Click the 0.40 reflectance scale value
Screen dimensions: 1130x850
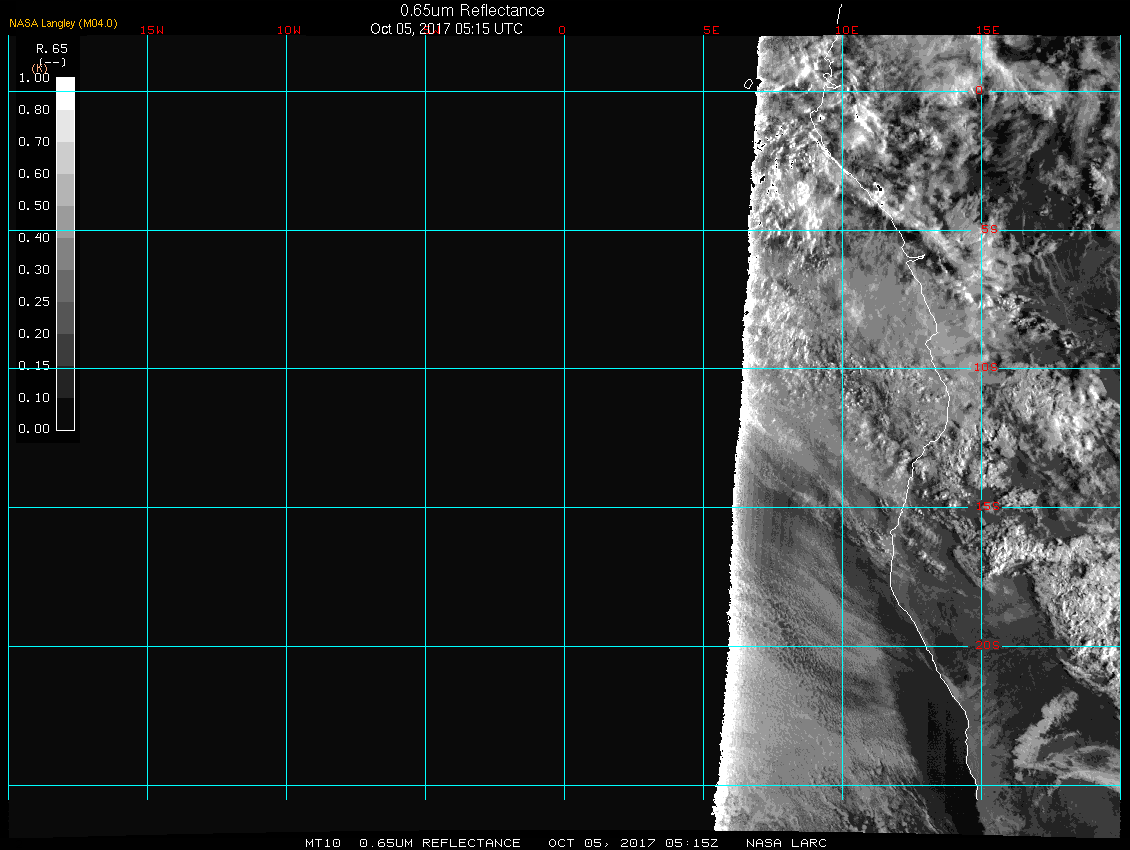point(34,238)
